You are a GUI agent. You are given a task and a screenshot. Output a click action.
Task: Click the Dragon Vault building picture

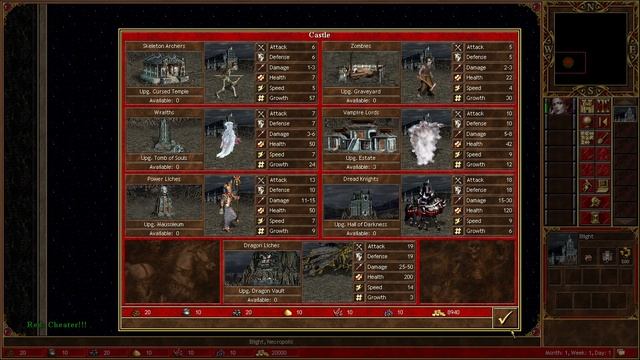(x=262, y=268)
